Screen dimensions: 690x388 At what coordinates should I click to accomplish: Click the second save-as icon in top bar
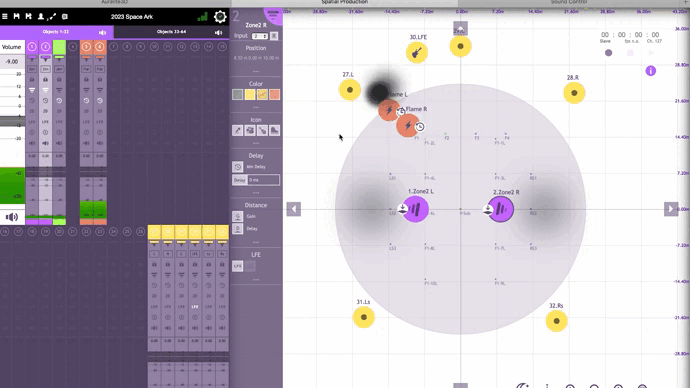pyautogui.click(x=29, y=17)
